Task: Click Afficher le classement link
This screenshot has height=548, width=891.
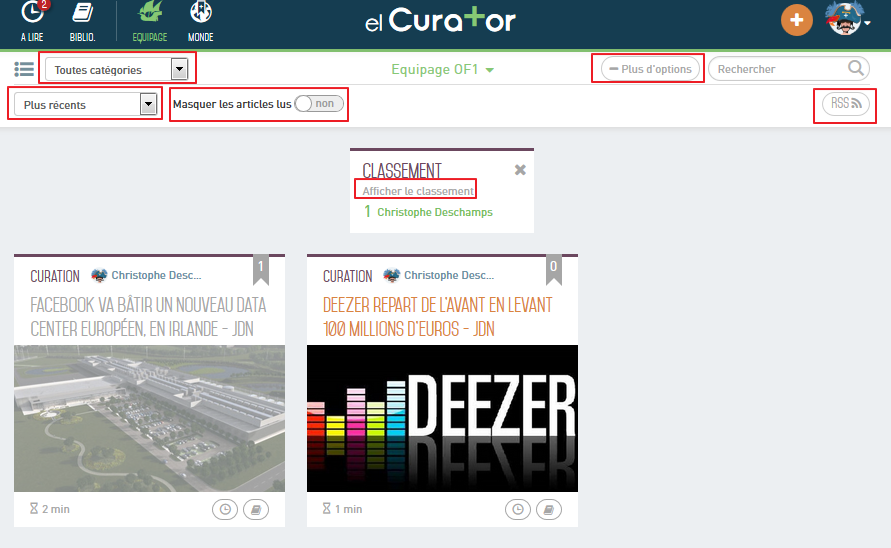Action: (418, 191)
